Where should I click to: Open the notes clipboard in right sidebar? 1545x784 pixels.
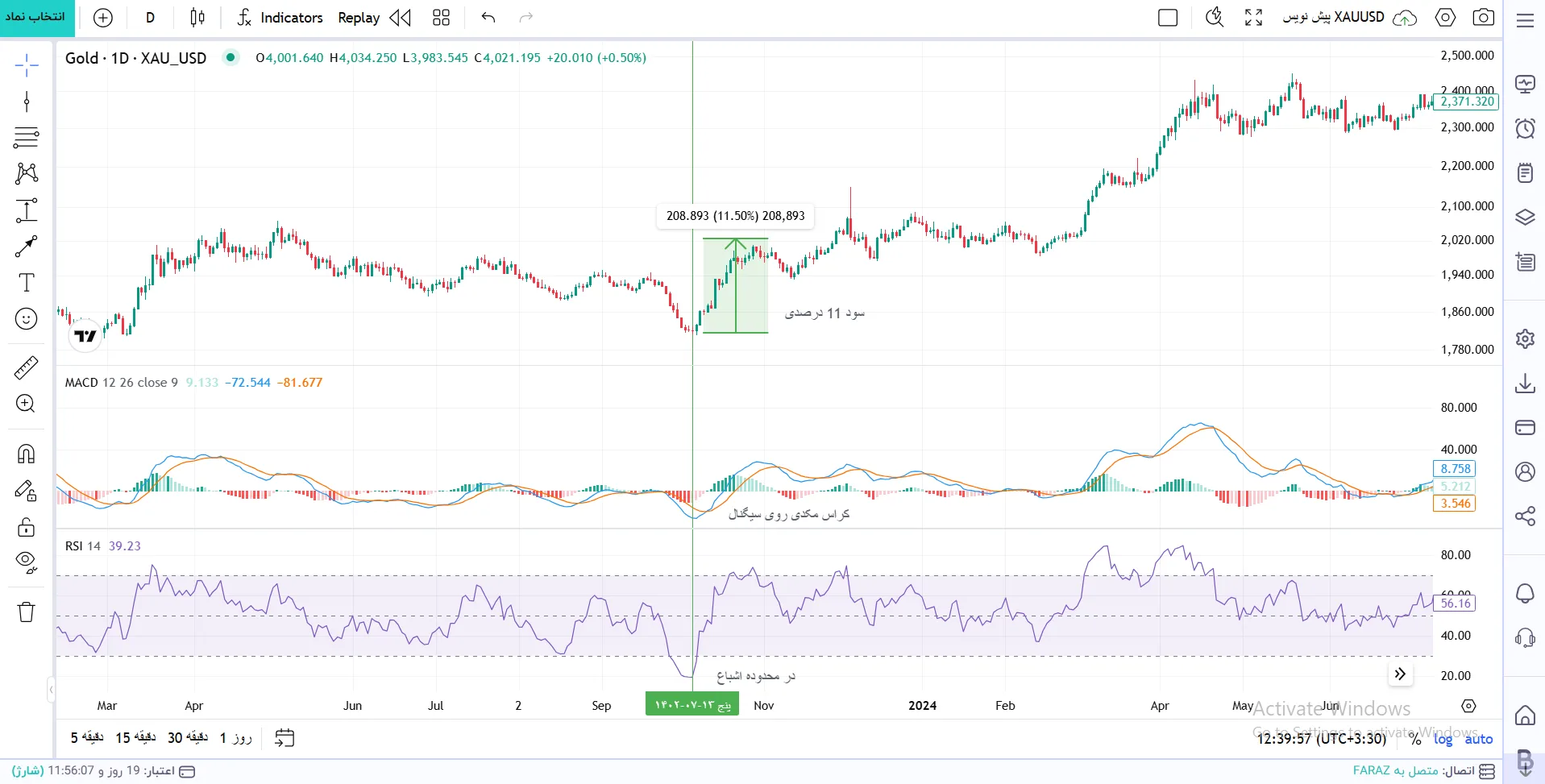click(1525, 172)
